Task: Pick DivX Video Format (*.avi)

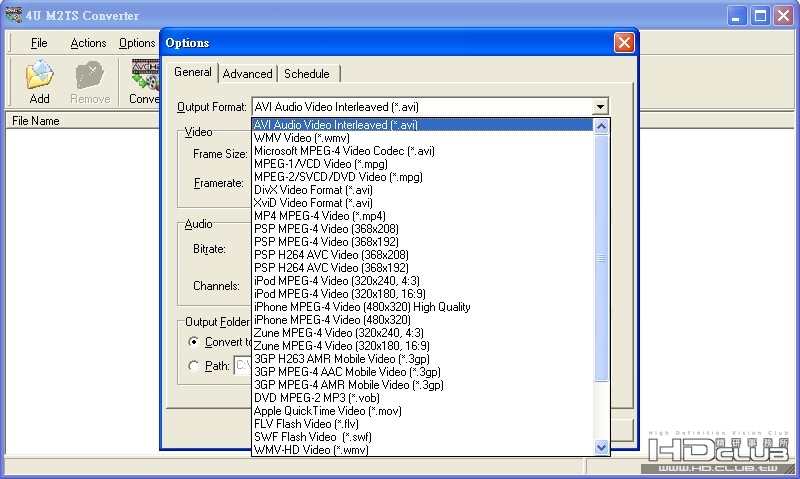Action: [x=422, y=190]
